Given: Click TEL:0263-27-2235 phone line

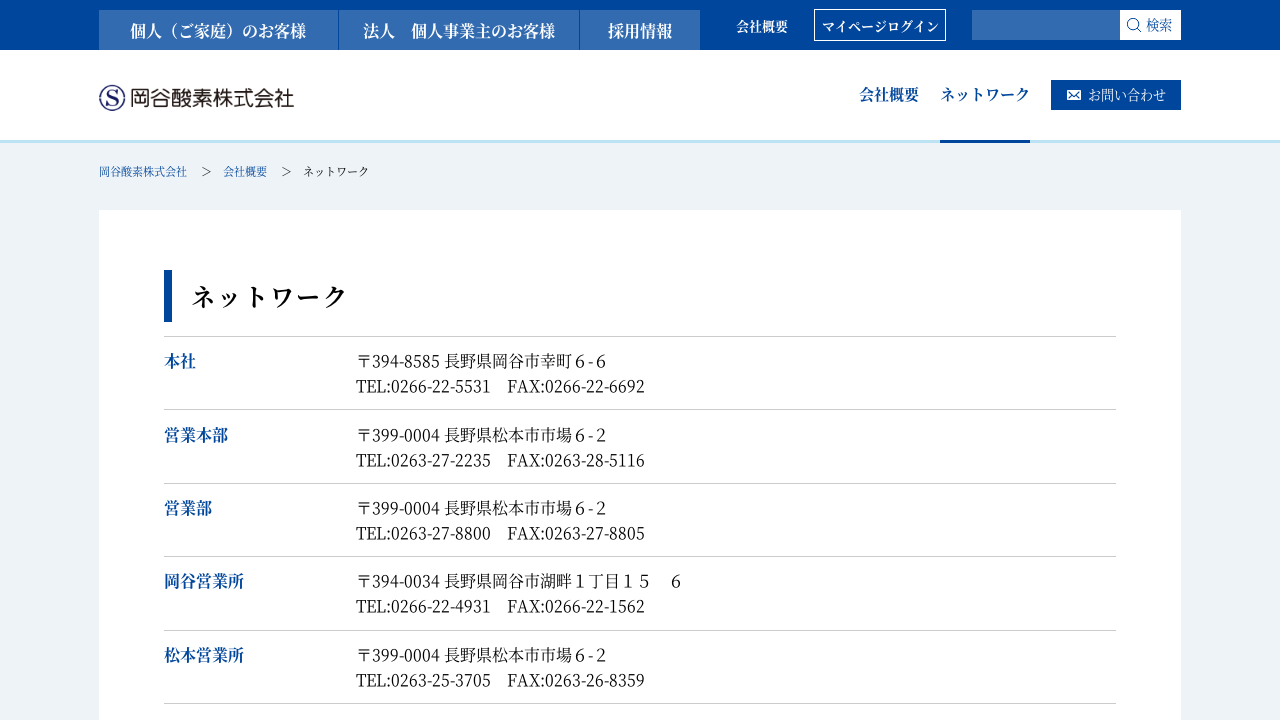Looking at the screenshot, I should tap(500, 460).
